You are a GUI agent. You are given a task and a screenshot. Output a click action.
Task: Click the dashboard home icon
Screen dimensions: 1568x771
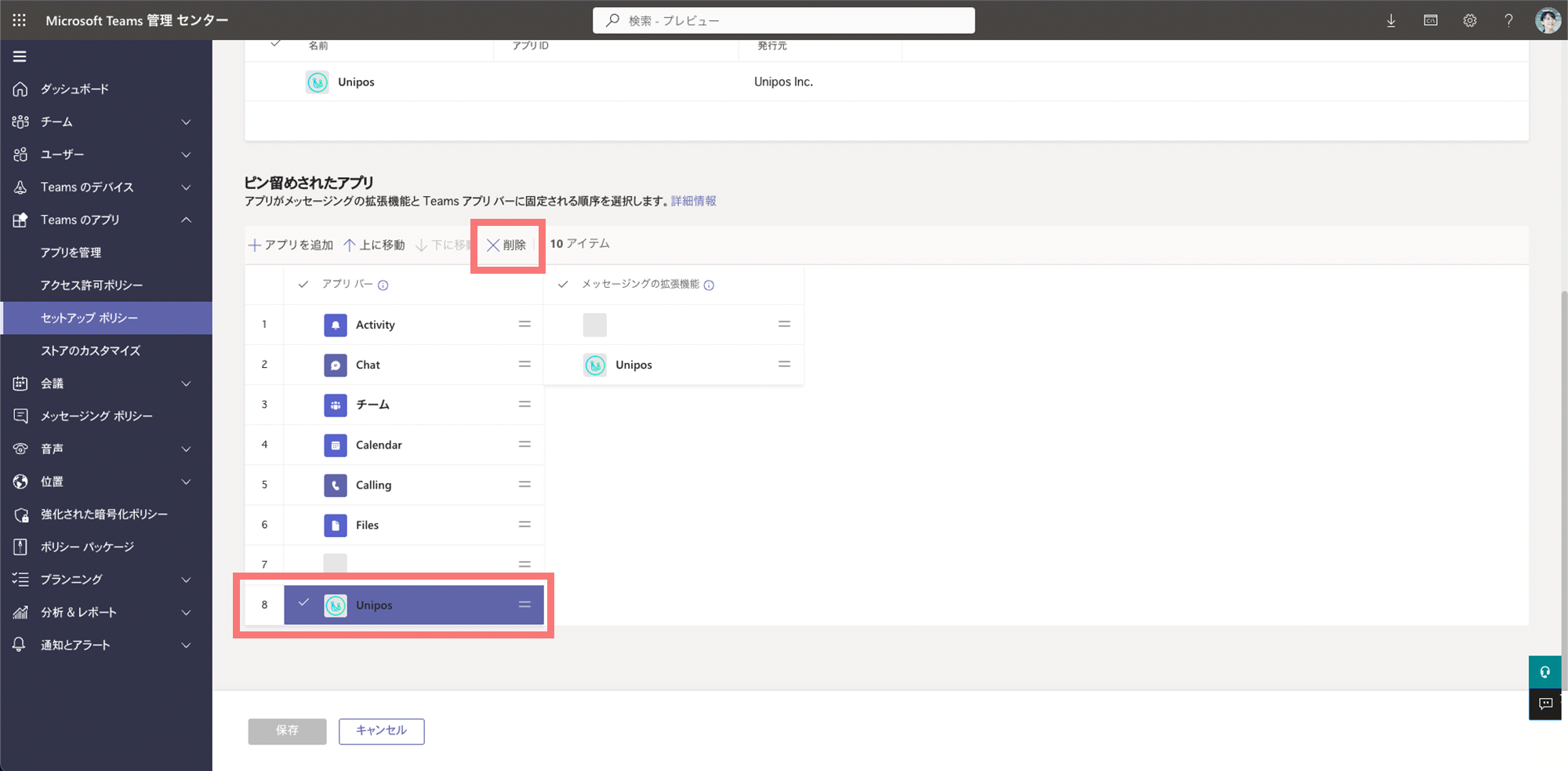click(20, 89)
